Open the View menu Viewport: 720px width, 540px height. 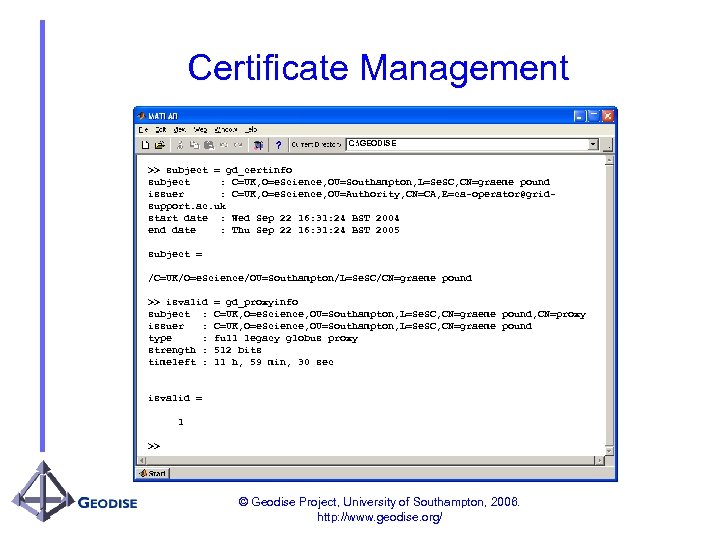[180, 130]
